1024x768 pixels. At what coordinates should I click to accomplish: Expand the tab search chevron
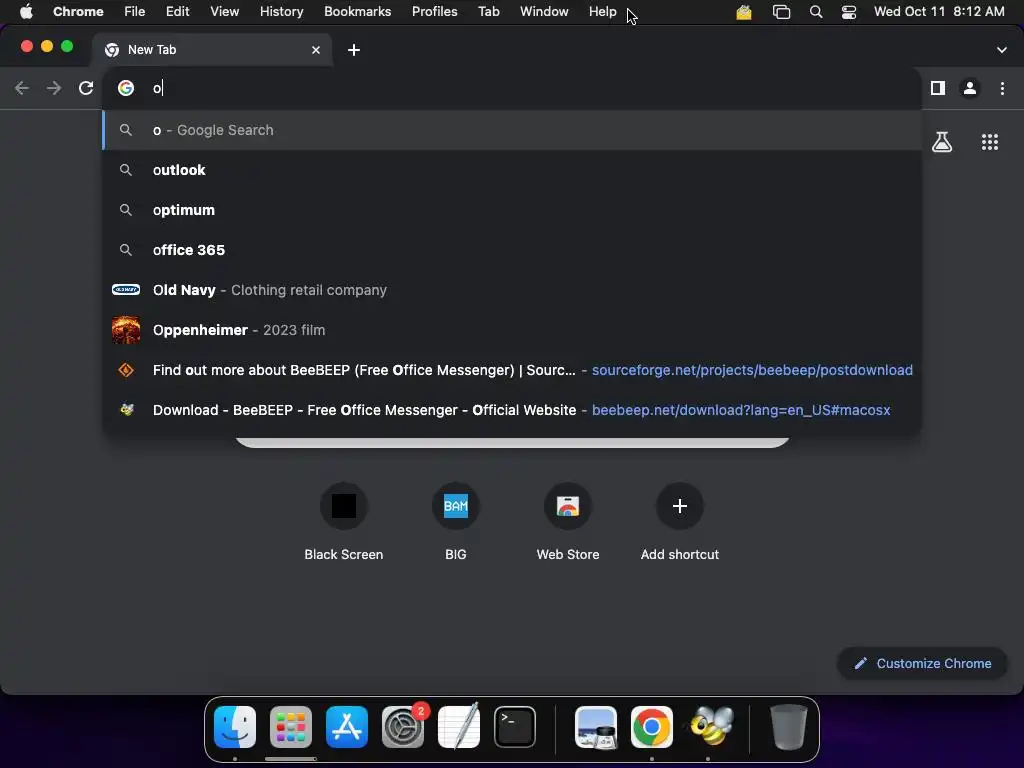click(x=1002, y=50)
